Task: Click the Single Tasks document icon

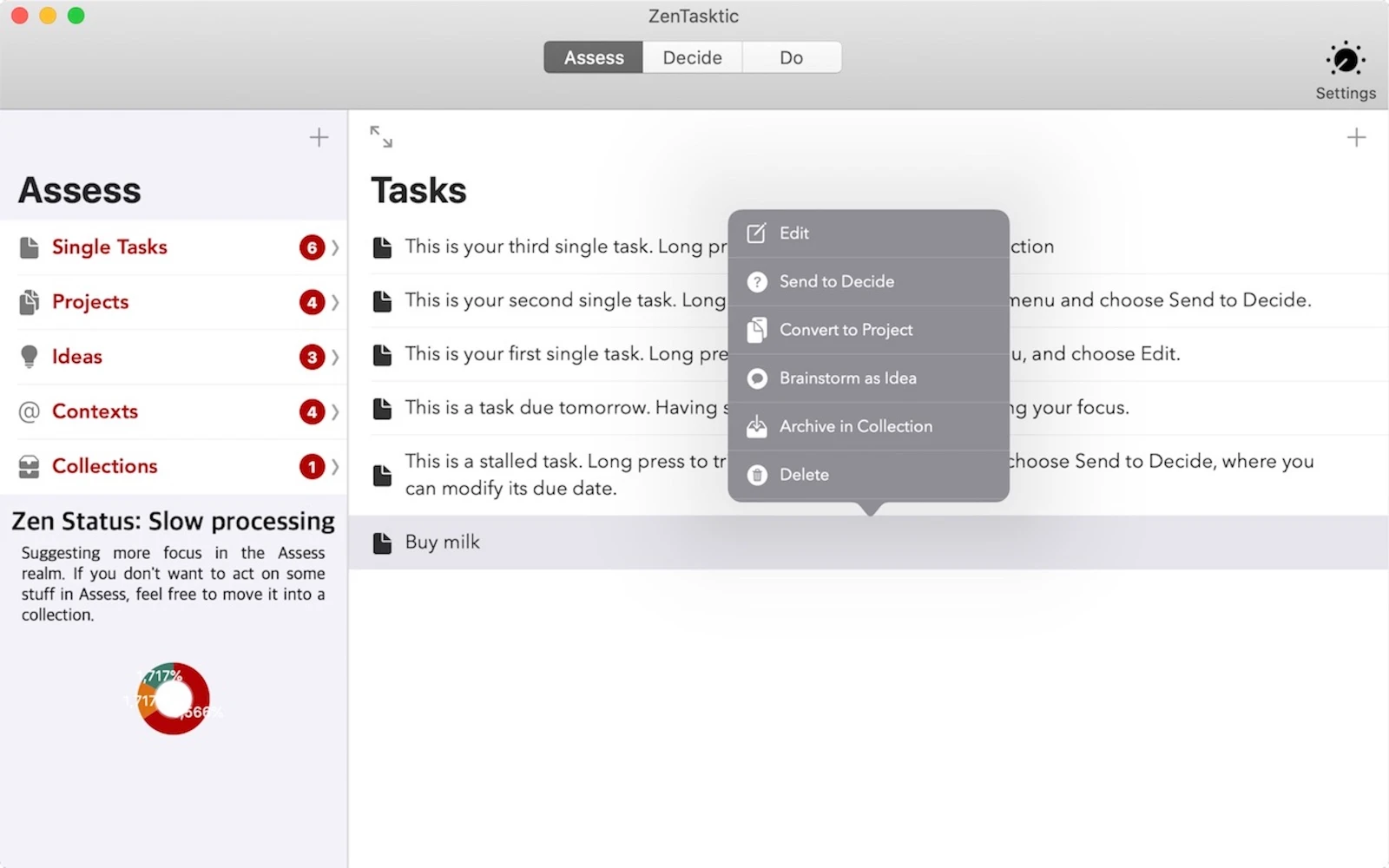Action: click(x=30, y=247)
